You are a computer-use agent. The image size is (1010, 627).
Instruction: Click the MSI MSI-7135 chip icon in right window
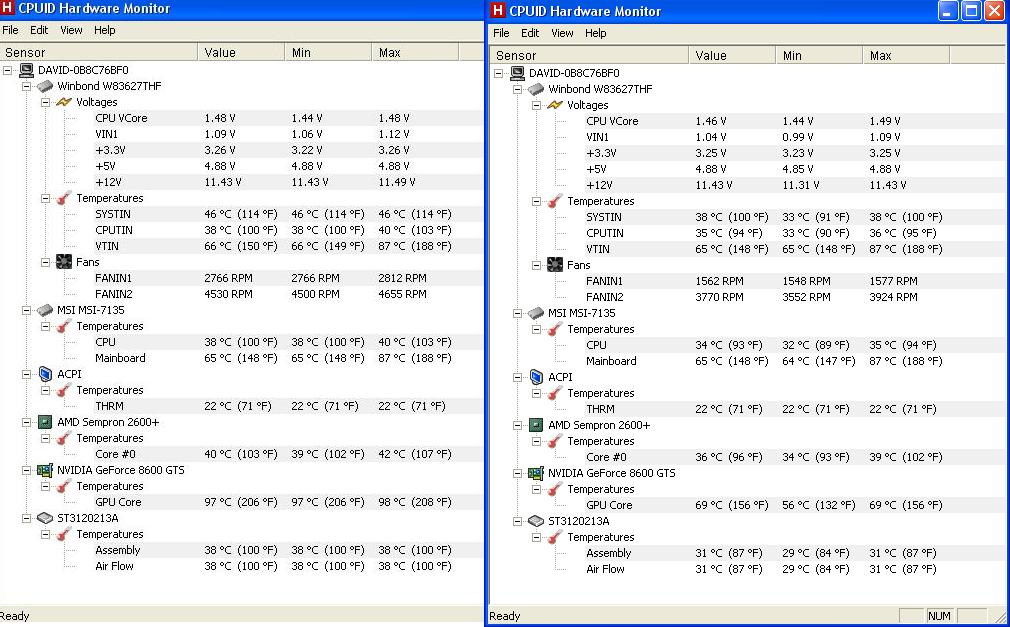(535, 313)
